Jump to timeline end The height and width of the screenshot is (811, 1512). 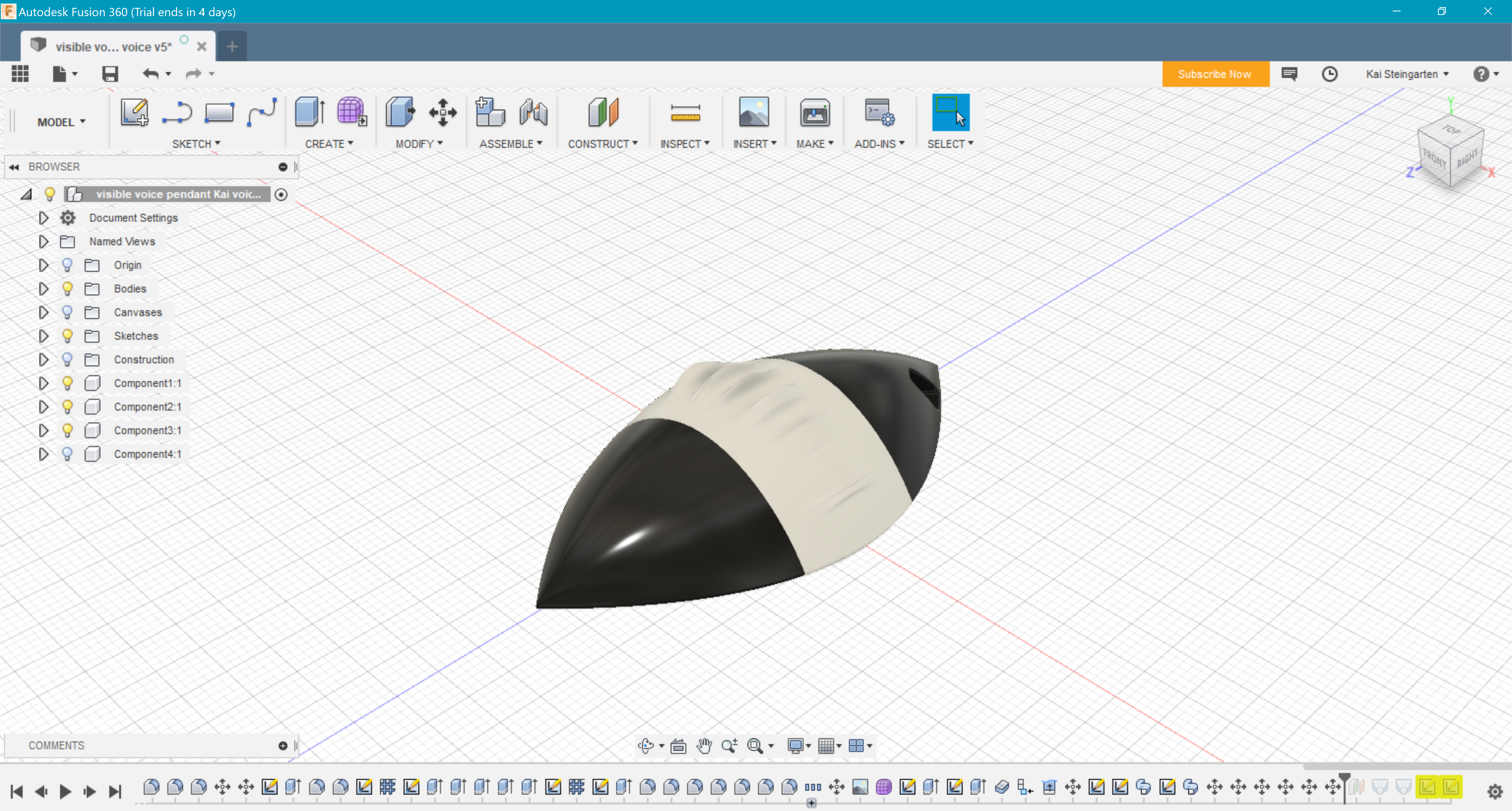pos(115,792)
